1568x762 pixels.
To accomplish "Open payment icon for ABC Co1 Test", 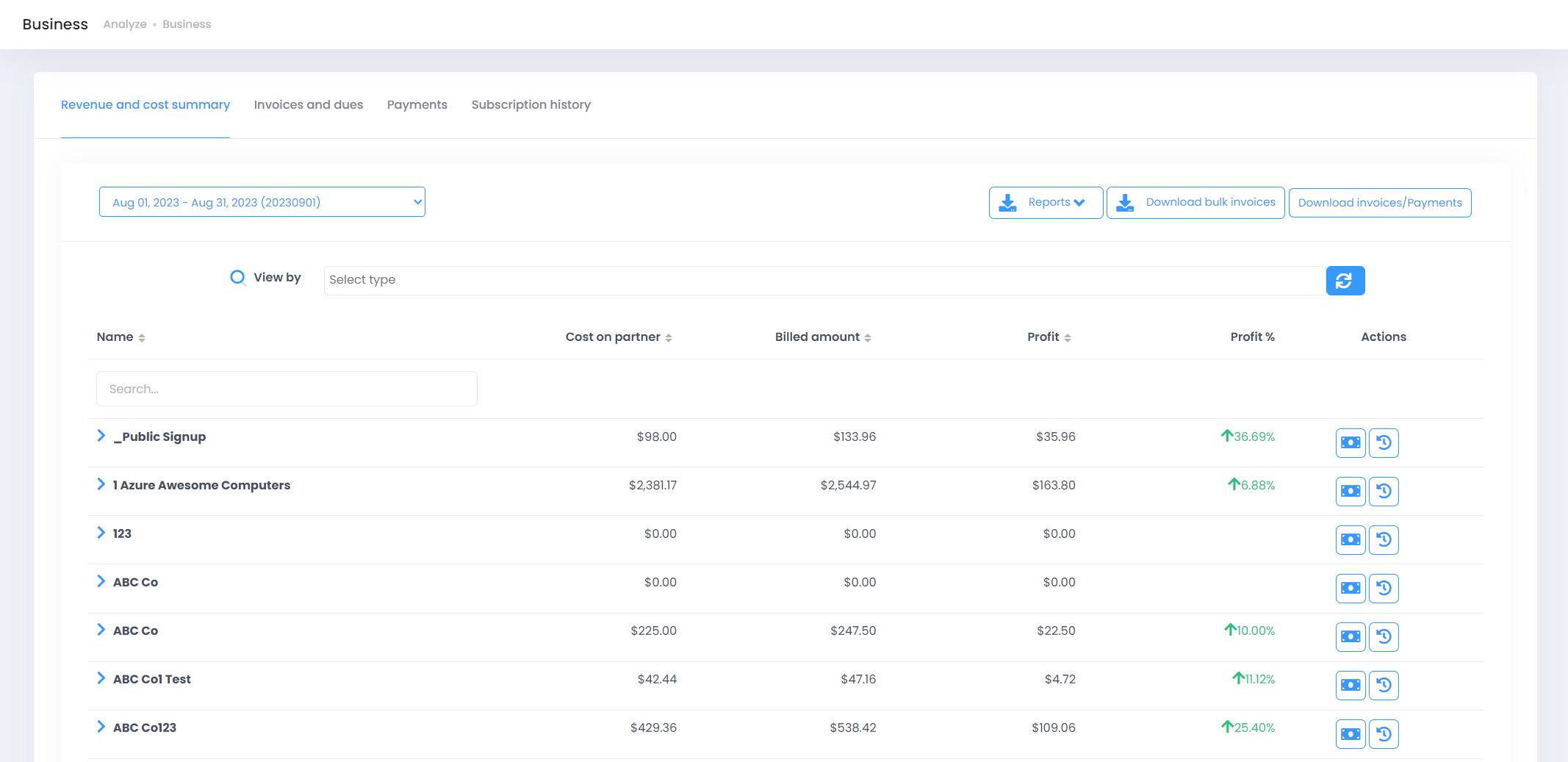I will click(1351, 686).
